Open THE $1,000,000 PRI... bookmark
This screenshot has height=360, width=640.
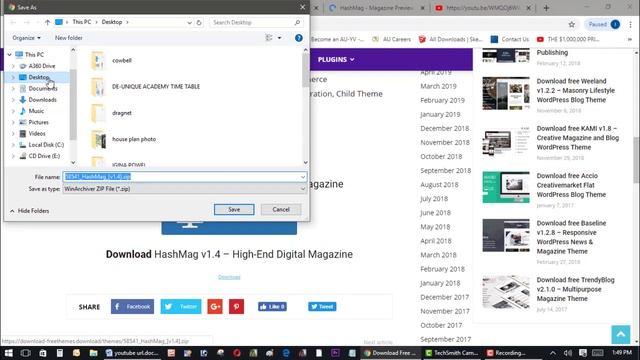click(568, 39)
